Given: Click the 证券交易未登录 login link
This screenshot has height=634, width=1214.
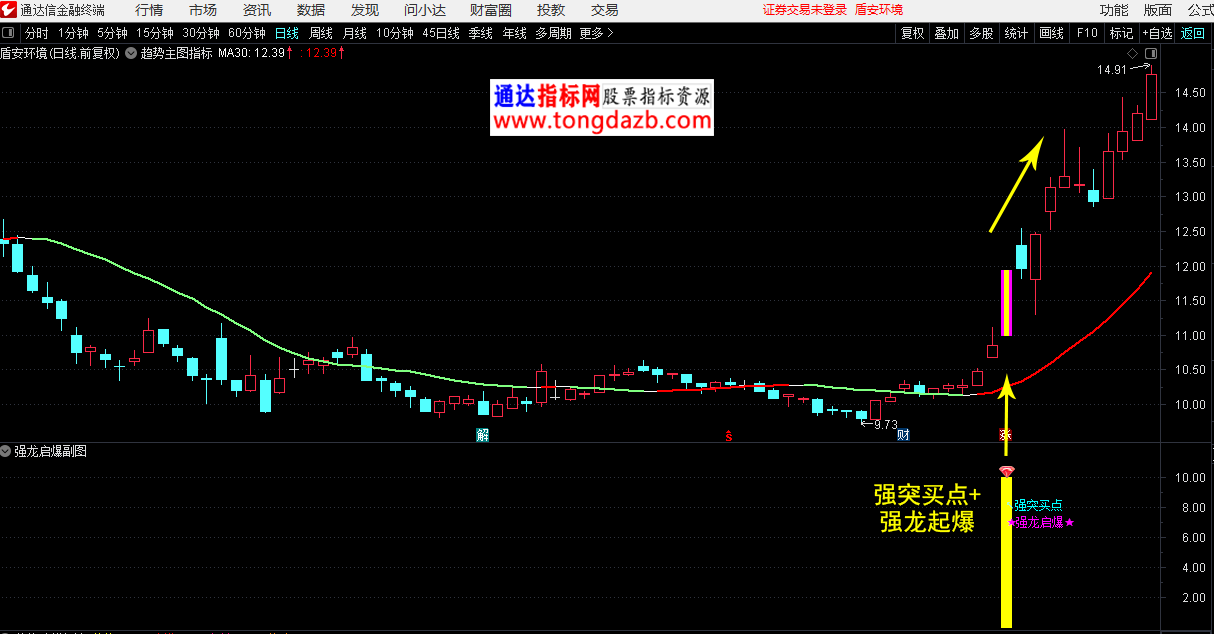Looking at the screenshot, I should [x=805, y=10].
